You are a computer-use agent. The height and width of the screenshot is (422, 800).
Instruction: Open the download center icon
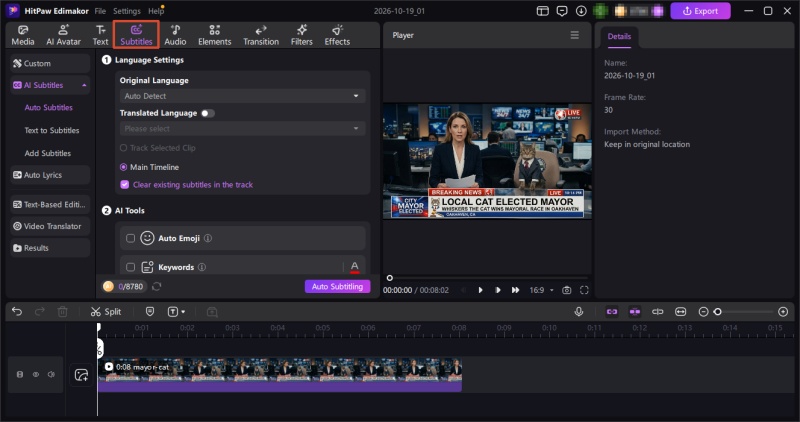tap(581, 11)
